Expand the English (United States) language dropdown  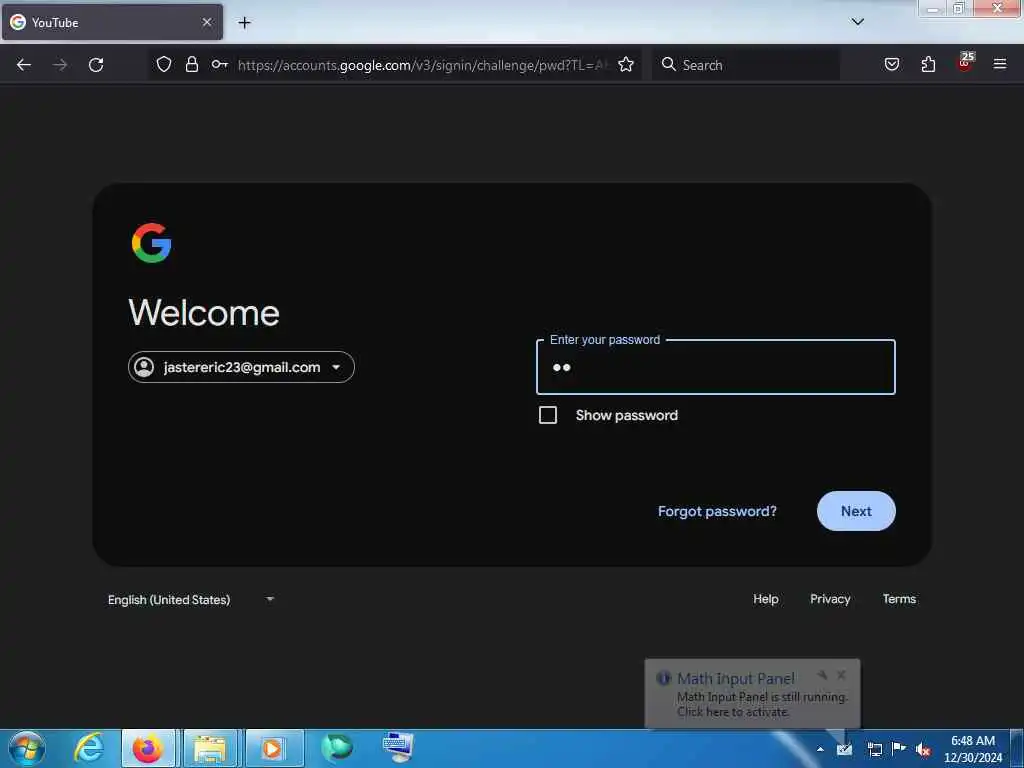191,600
